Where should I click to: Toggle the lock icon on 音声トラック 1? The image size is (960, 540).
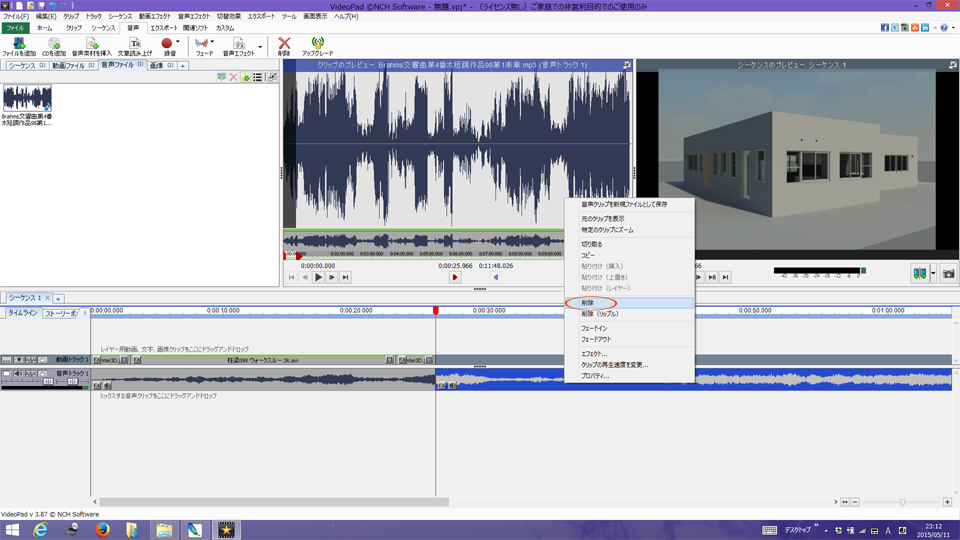coord(42,373)
